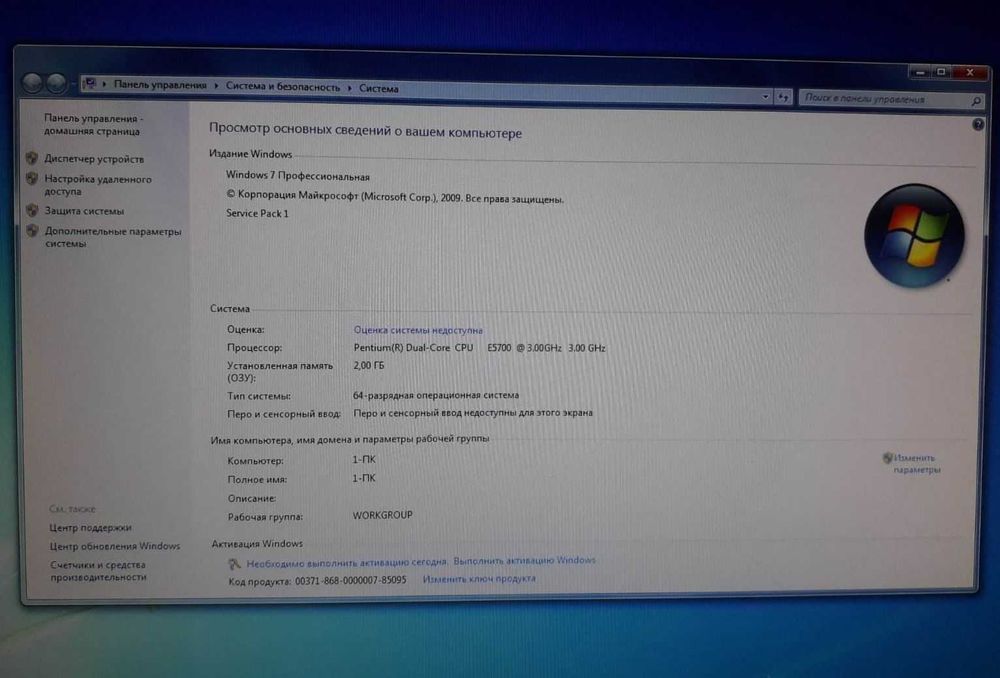Viewport: 1000px width, 678px height.
Task: Select the Система breadcrumb
Action: pyautogui.click(x=378, y=89)
